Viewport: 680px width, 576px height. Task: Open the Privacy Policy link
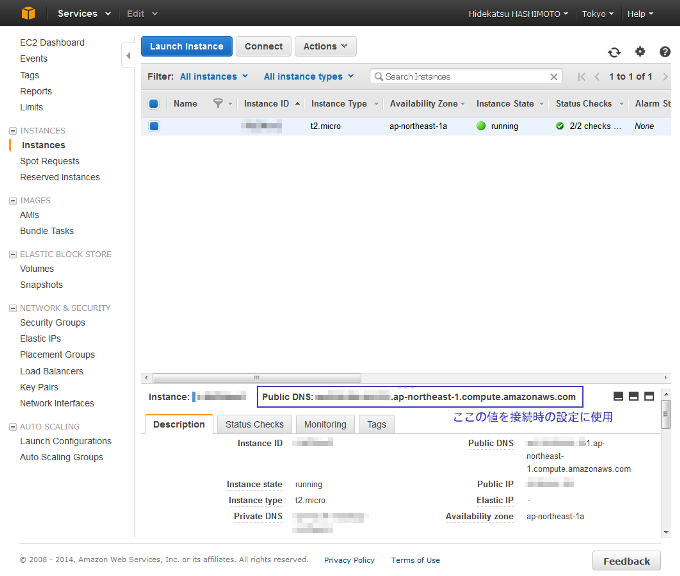point(350,560)
